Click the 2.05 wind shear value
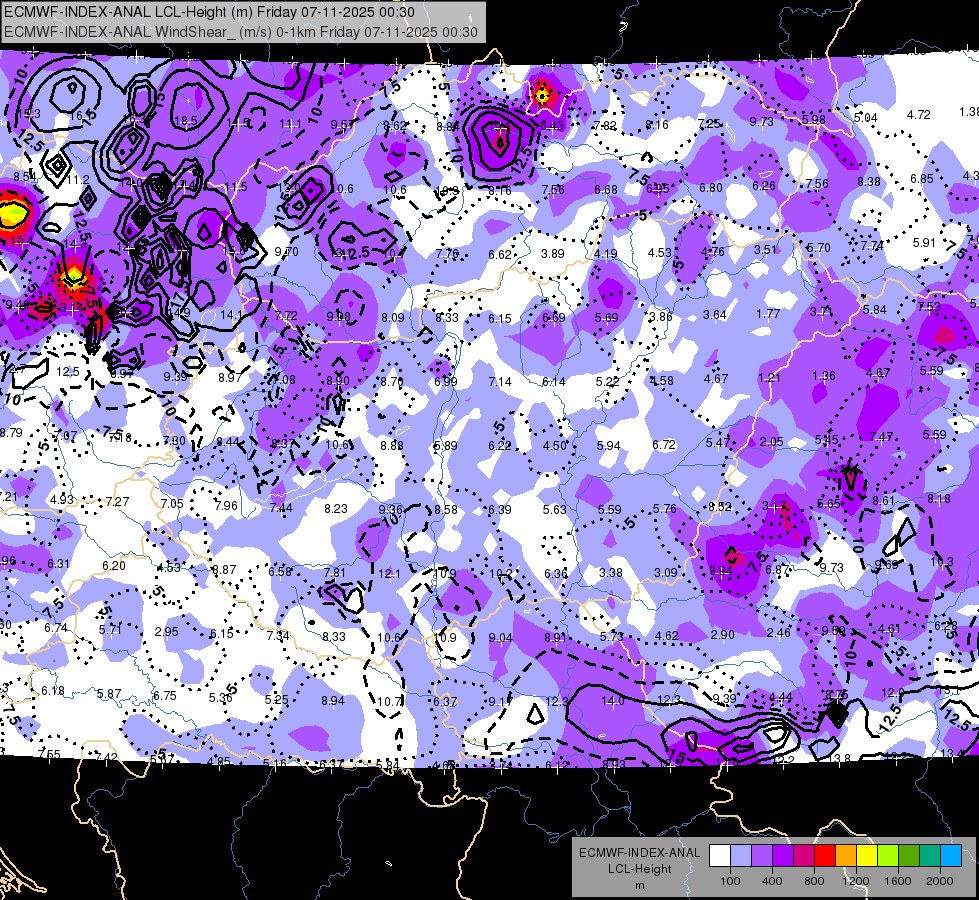Screen dimensions: 979x900 771,442
